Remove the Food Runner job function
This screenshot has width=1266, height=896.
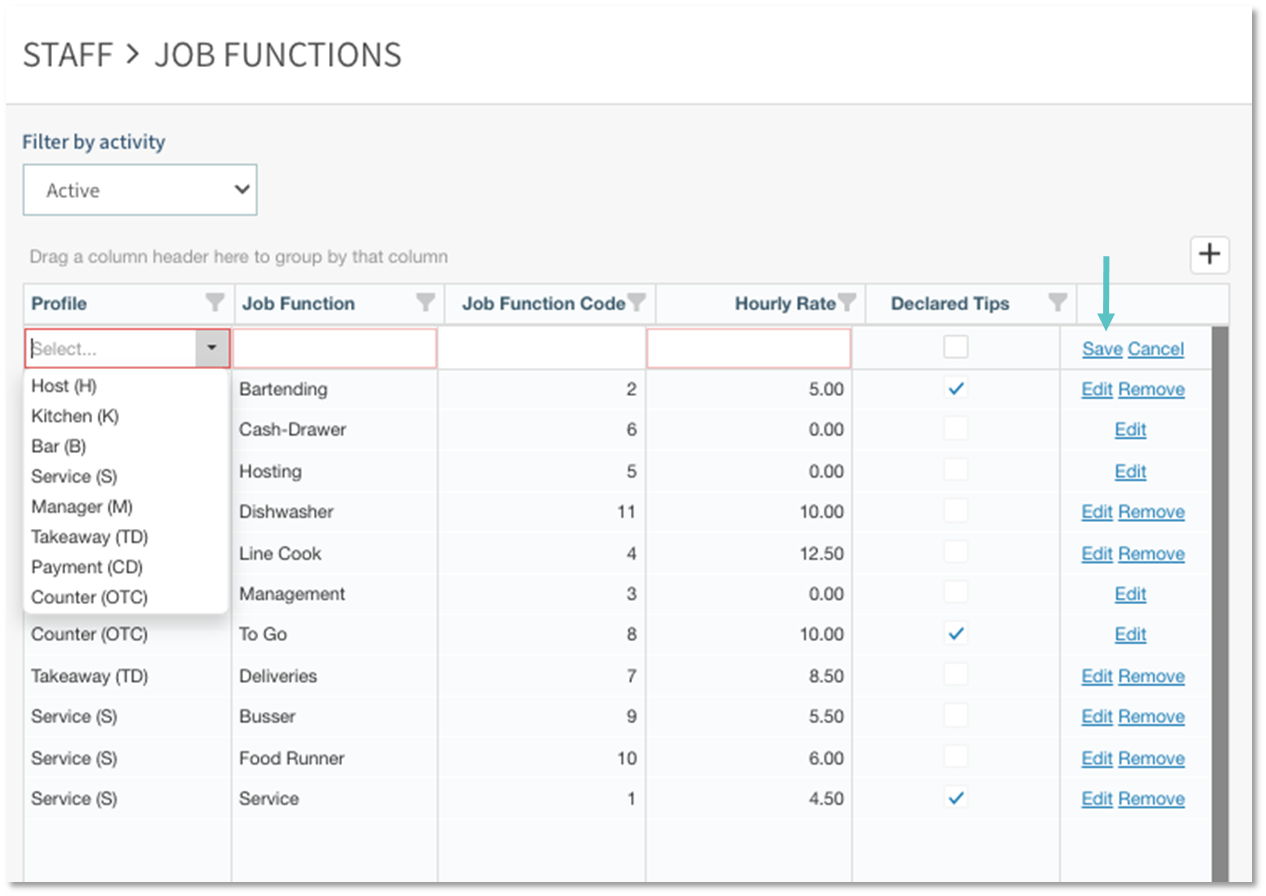pyautogui.click(x=1151, y=758)
